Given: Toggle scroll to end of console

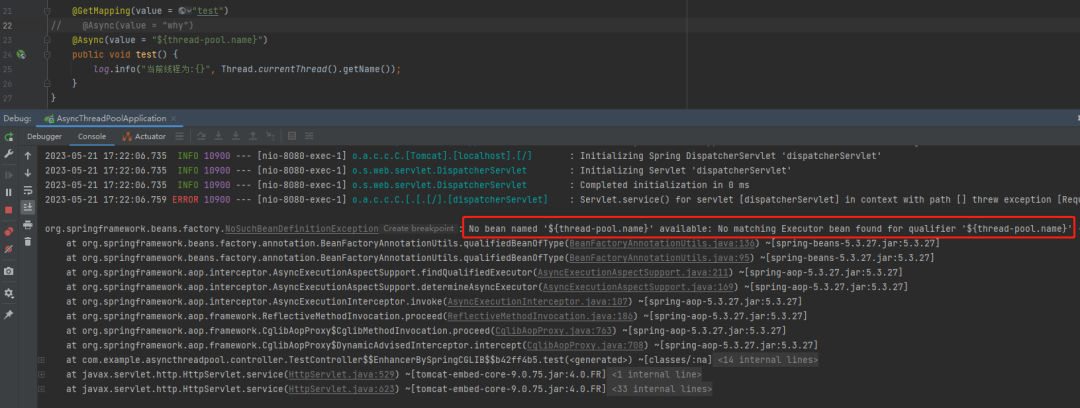Looking at the screenshot, I should (x=28, y=207).
